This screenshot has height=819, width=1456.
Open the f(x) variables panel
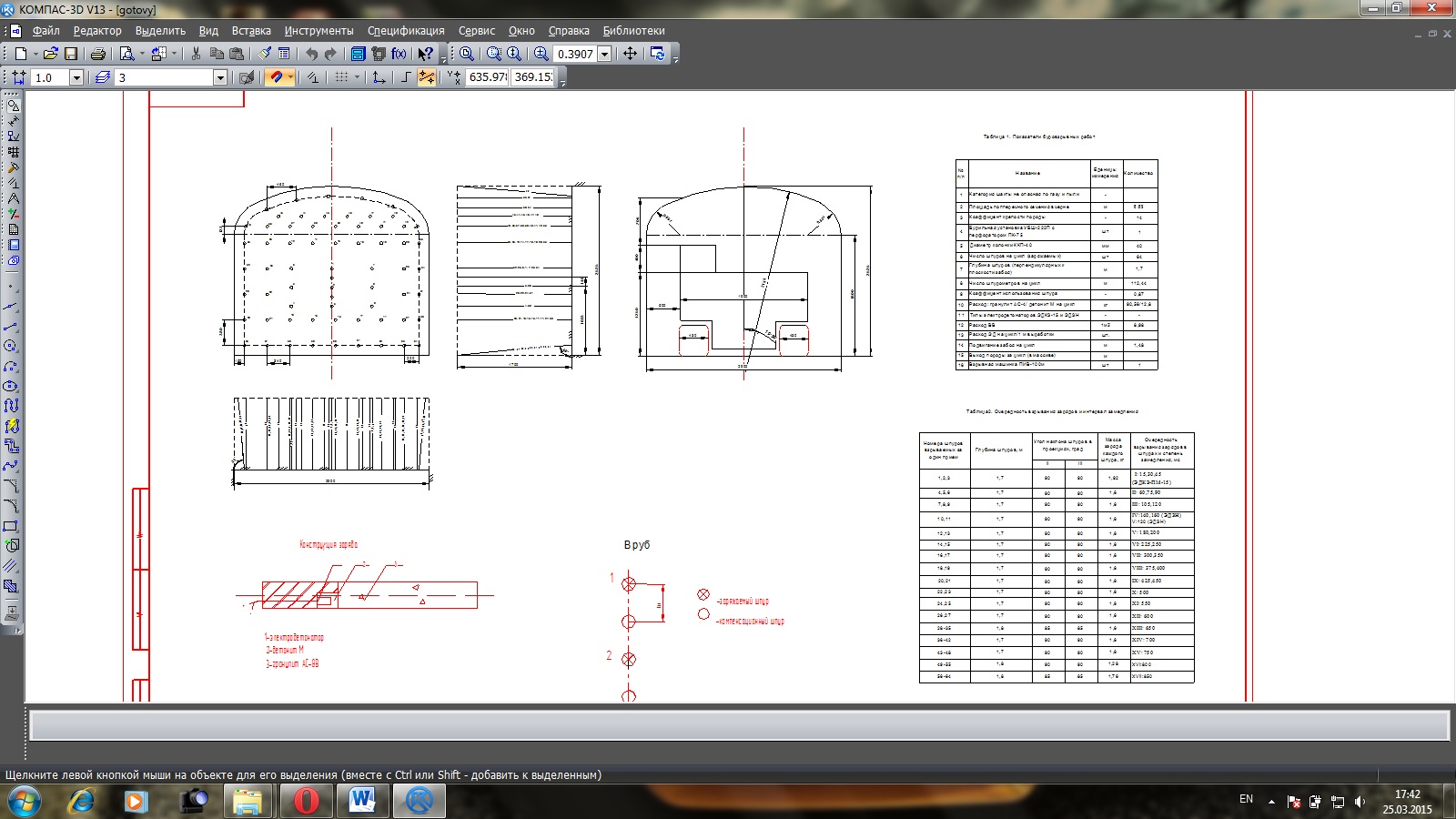tap(399, 54)
